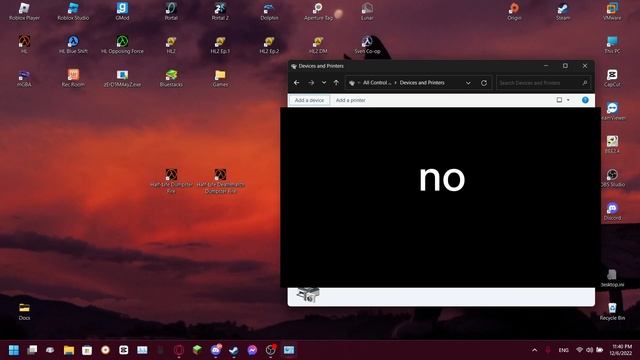Click the Add a printer button

tap(351, 100)
